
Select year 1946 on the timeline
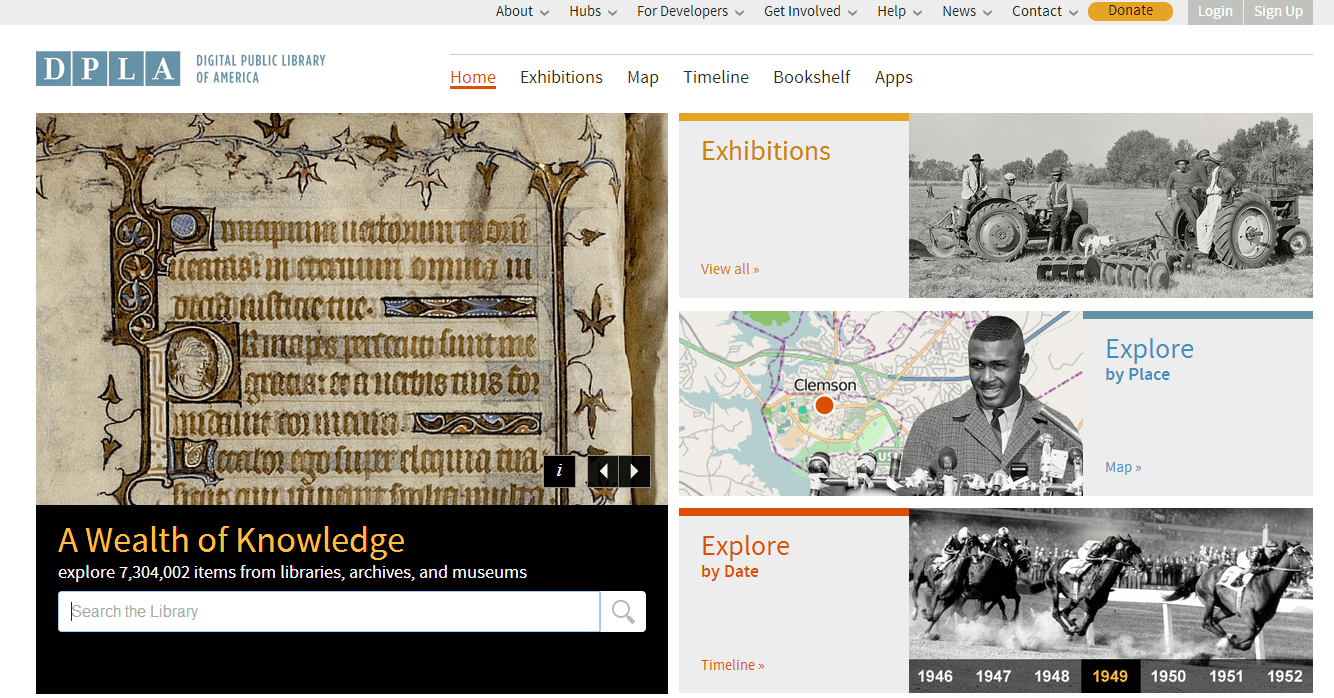pyautogui.click(x=935, y=677)
